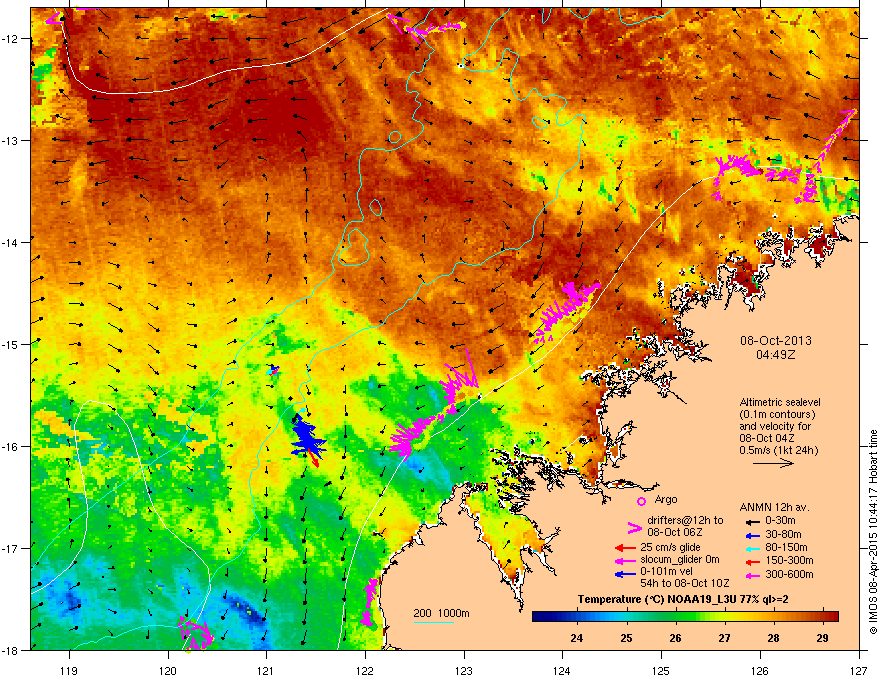Click the color bar tick label 26
The height and width of the screenshot is (680, 880).
click(676, 638)
